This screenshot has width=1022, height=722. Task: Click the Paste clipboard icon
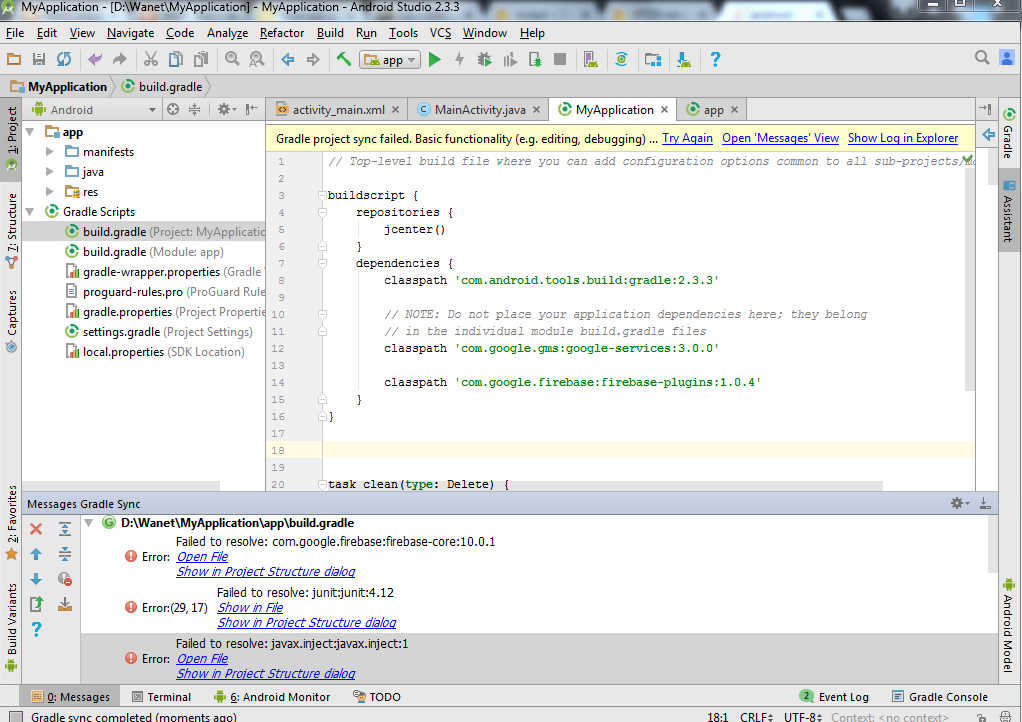201,59
